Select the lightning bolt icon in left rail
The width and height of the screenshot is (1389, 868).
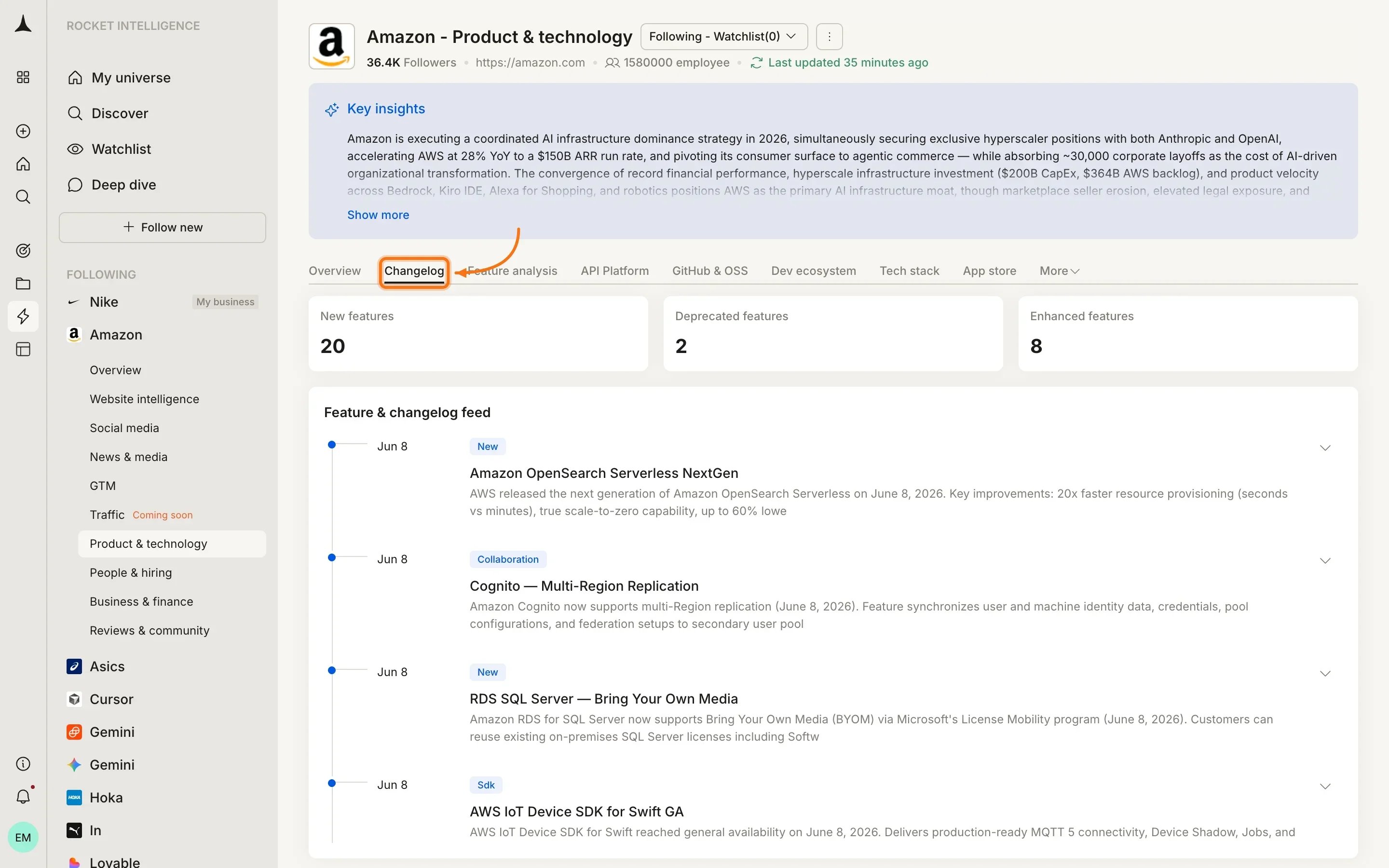pos(23,316)
